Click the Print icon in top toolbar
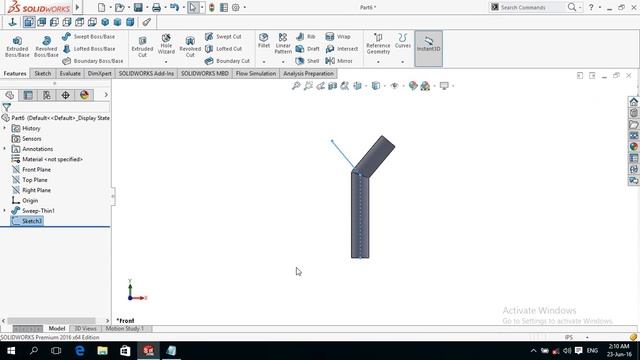Screen dimensions: 640x360 point(156,7)
